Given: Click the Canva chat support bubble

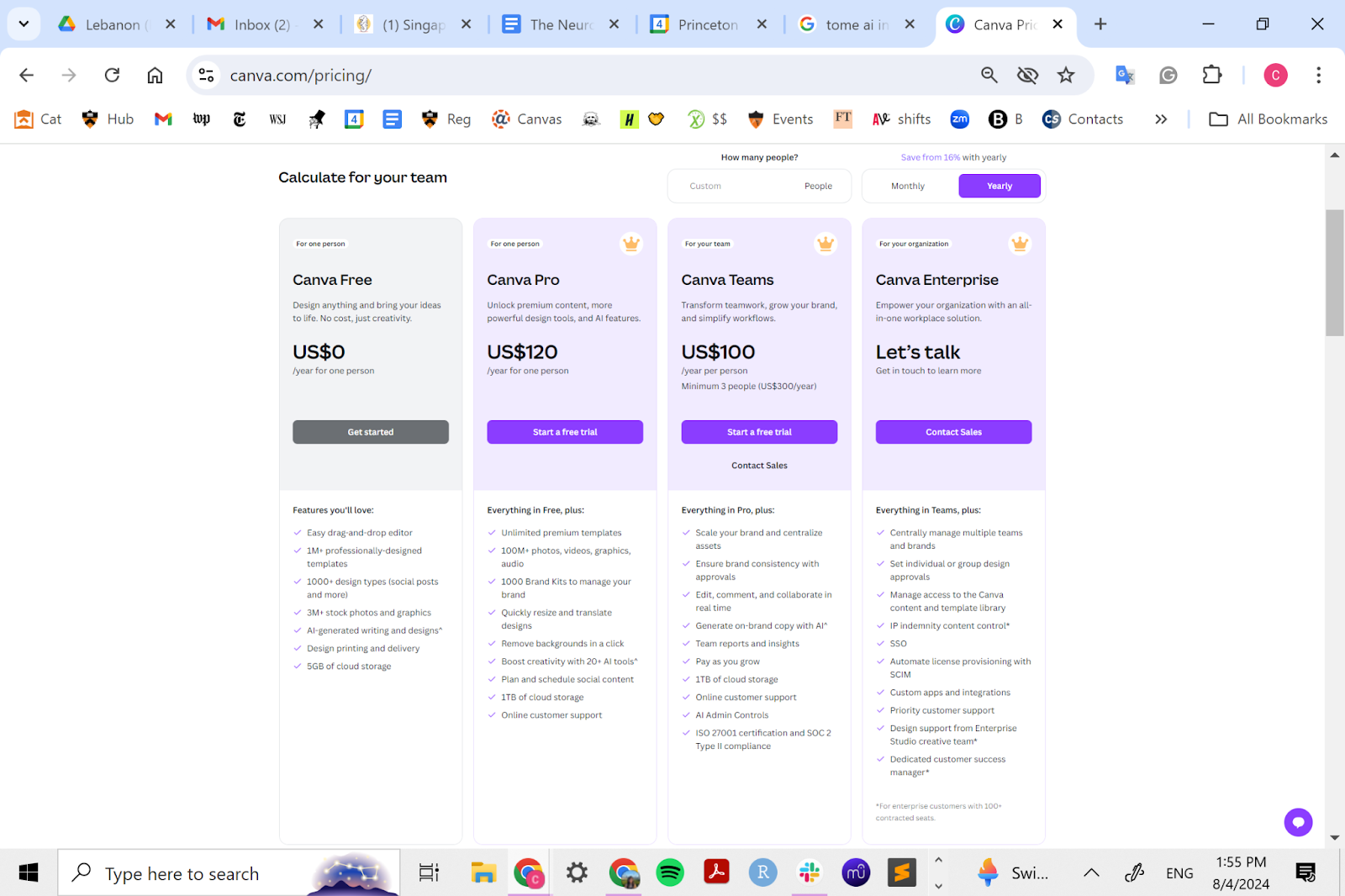Looking at the screenshot, I should coord(1298,822).
